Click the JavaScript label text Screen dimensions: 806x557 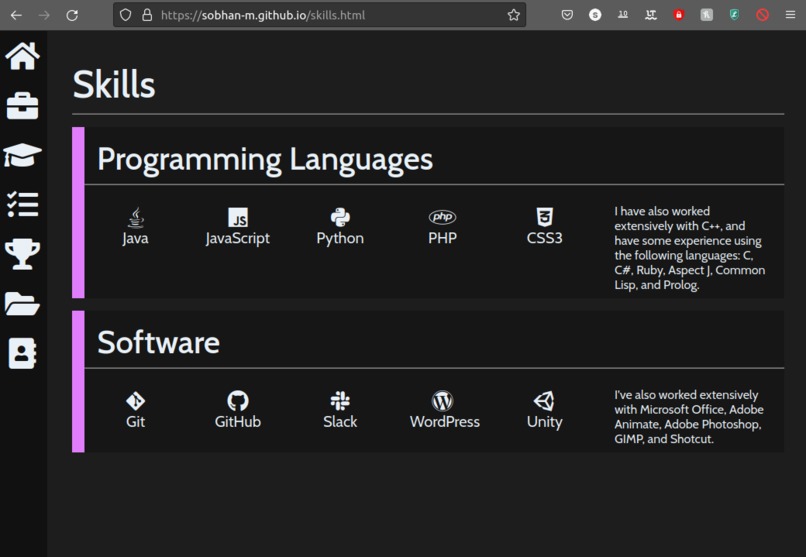click(x=237, y=238)
